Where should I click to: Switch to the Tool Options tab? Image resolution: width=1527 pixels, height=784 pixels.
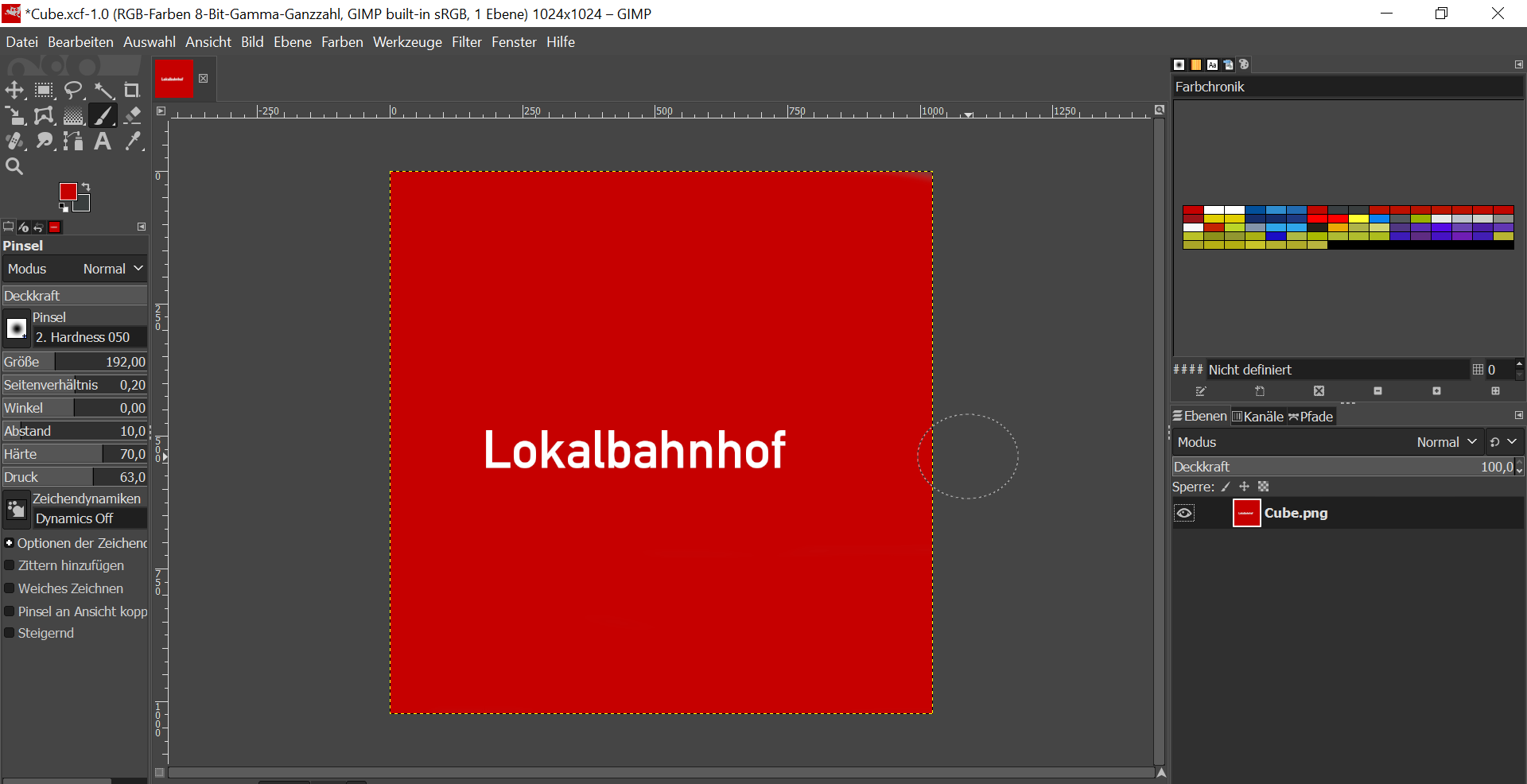point(9,227)
